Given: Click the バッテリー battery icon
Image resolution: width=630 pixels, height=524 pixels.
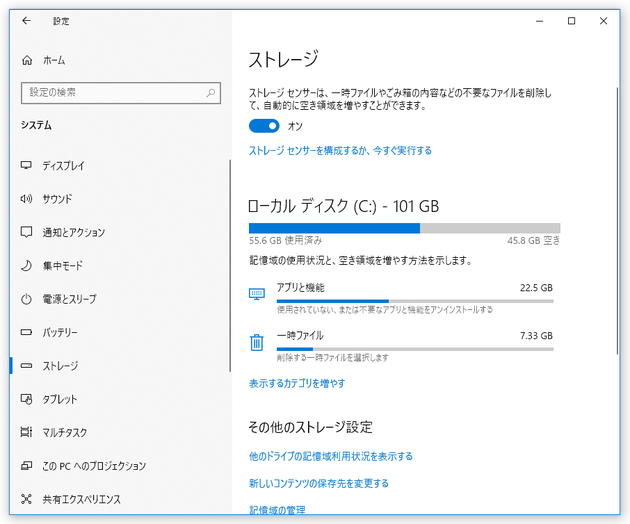Looking at the screenshot, I should 26,332.
